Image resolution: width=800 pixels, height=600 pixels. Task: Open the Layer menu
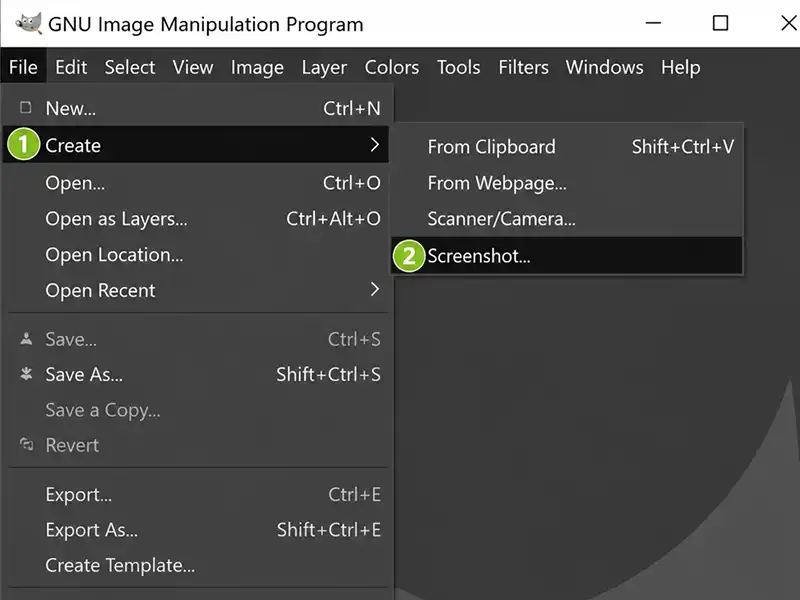tap(324, 68)
